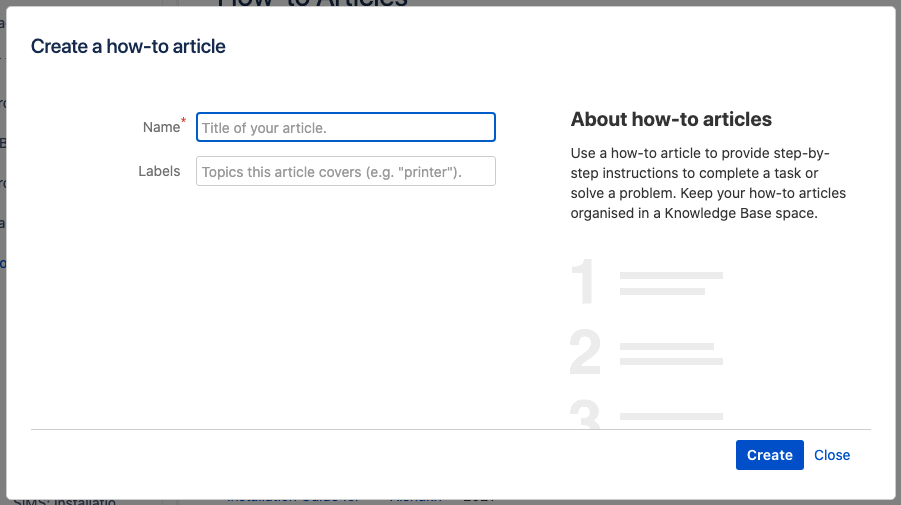This screenshot has width=901, height=505.
Task: Focus the Name title input field
Action: coord(345,127)
